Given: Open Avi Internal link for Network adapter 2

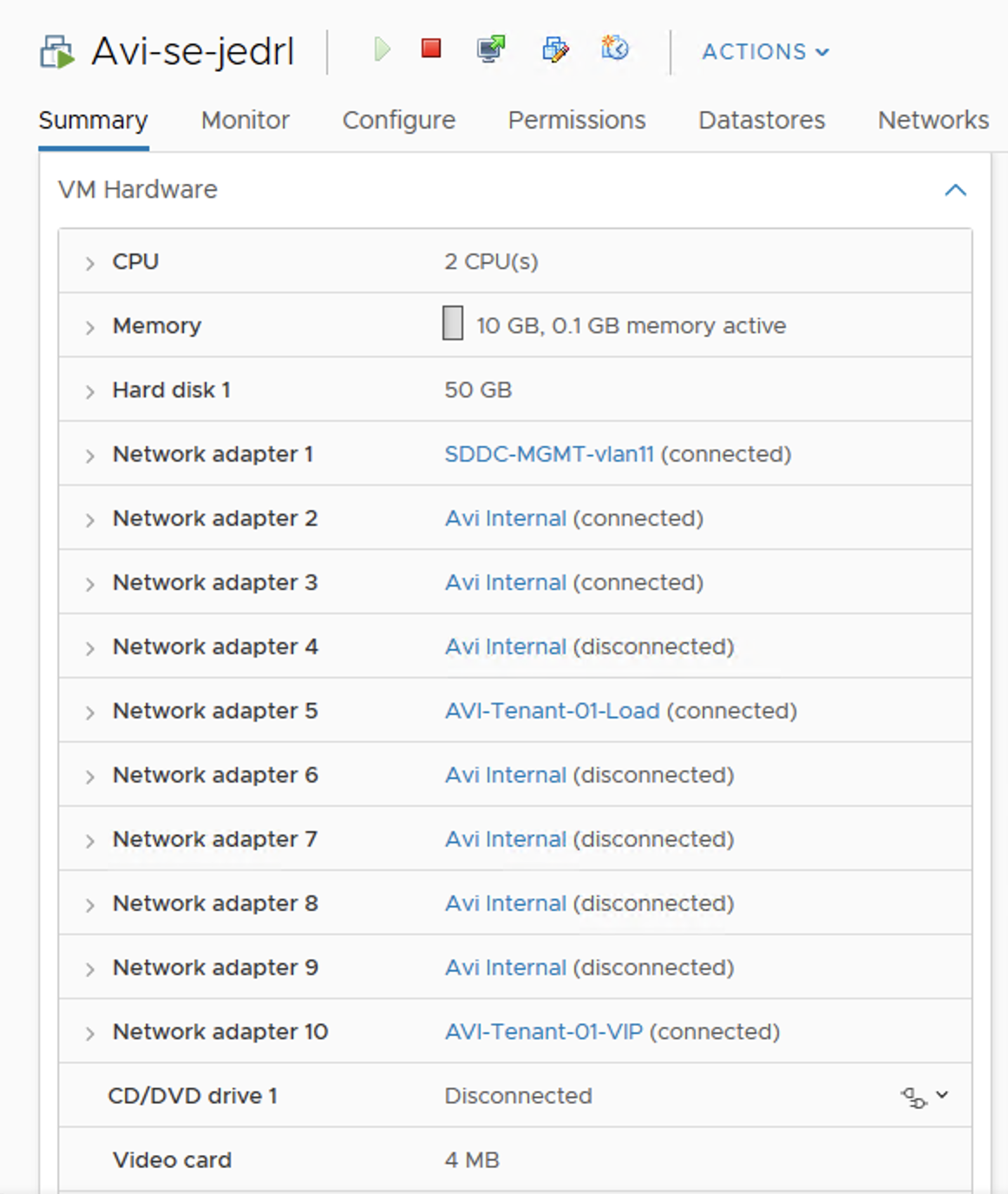Looking at the screenshot, I should [x=506, y=518].
